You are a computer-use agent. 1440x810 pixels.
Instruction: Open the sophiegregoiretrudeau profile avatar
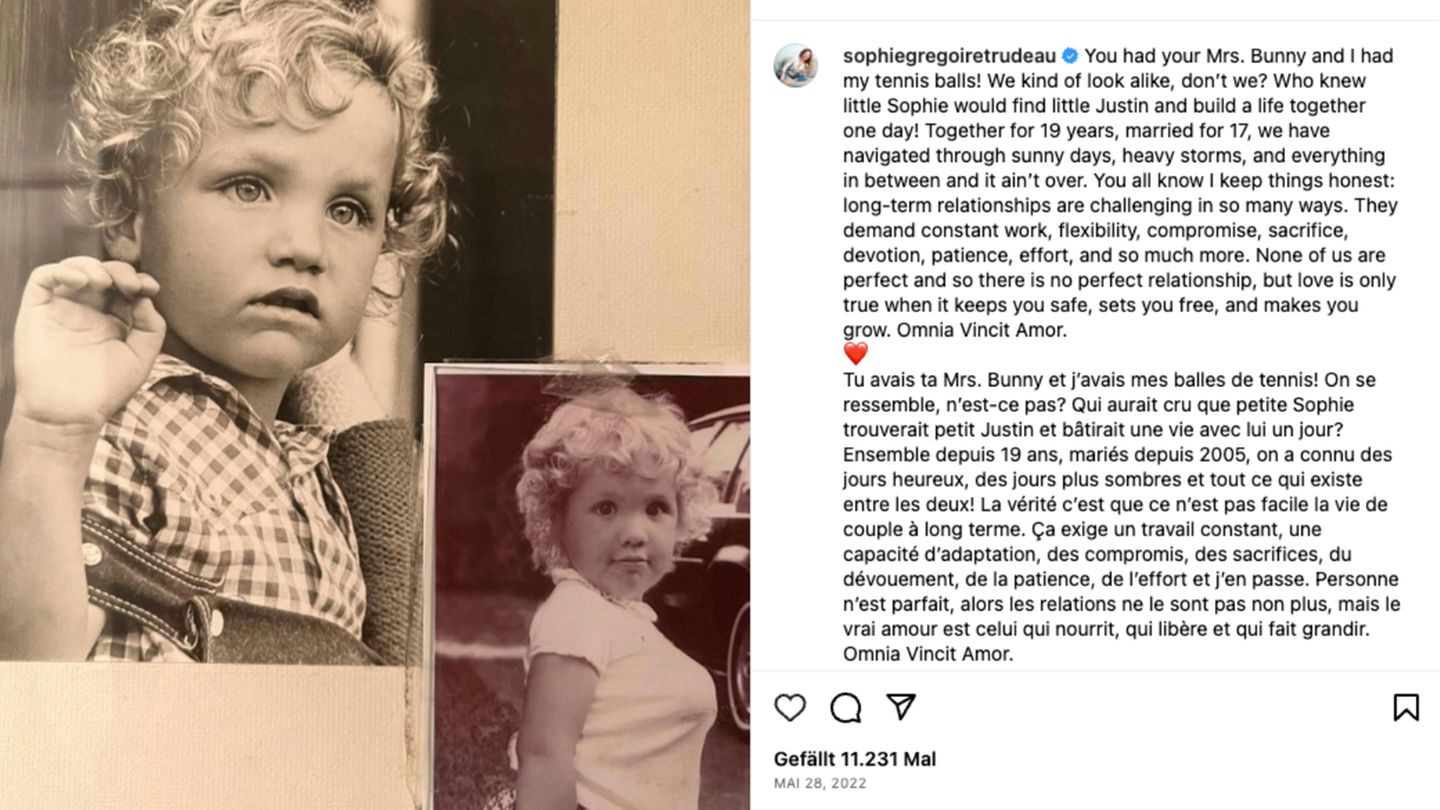point(795,66)
